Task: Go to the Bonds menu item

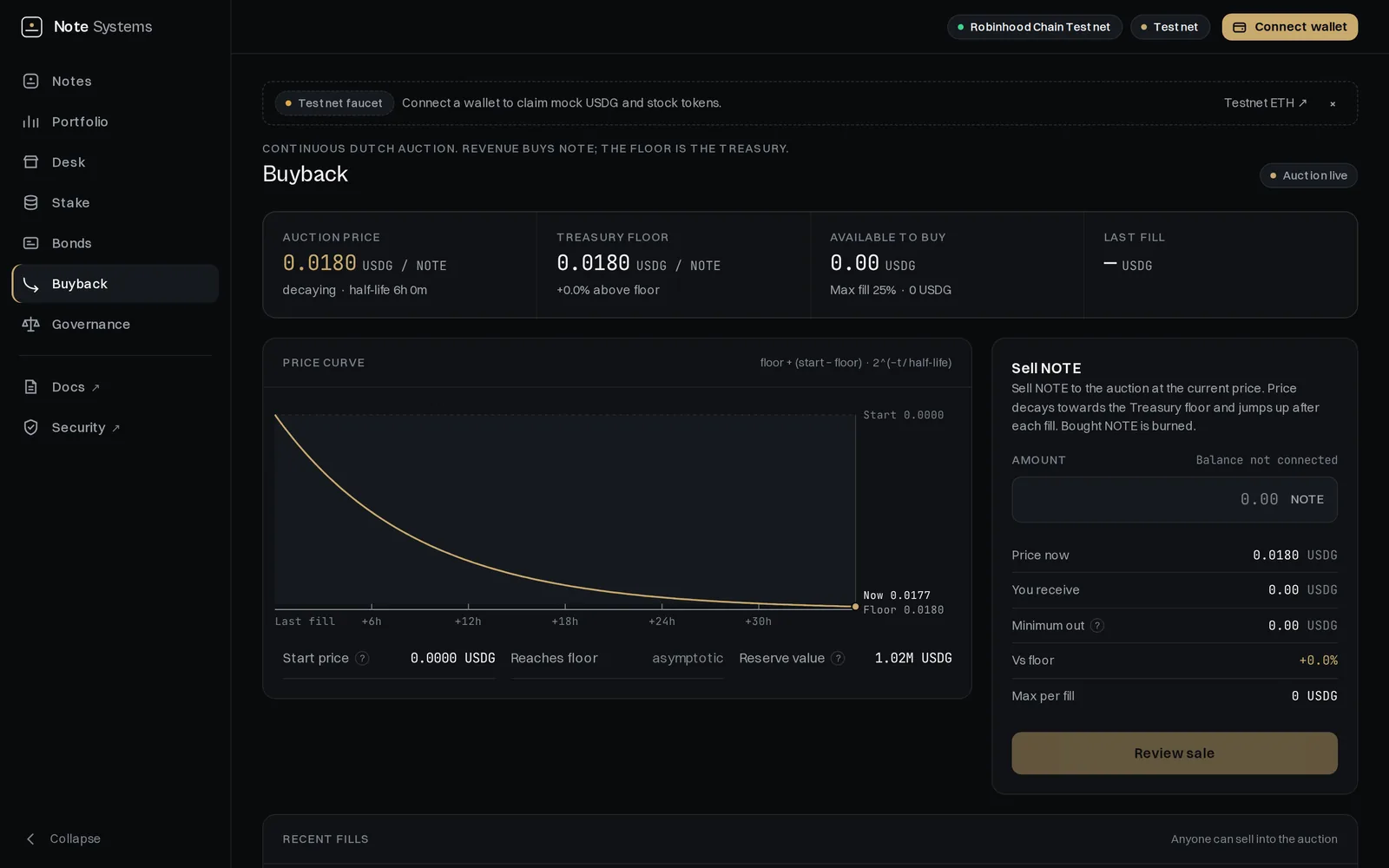Action: [115, 243]
